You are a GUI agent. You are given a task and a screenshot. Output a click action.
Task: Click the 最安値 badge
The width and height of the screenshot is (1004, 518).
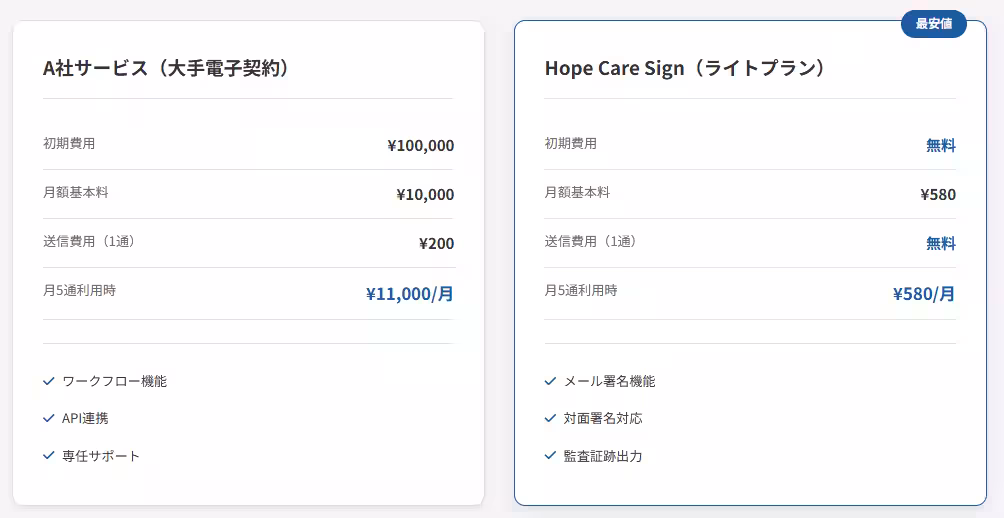pyautogui.click(x=933, y=23)
